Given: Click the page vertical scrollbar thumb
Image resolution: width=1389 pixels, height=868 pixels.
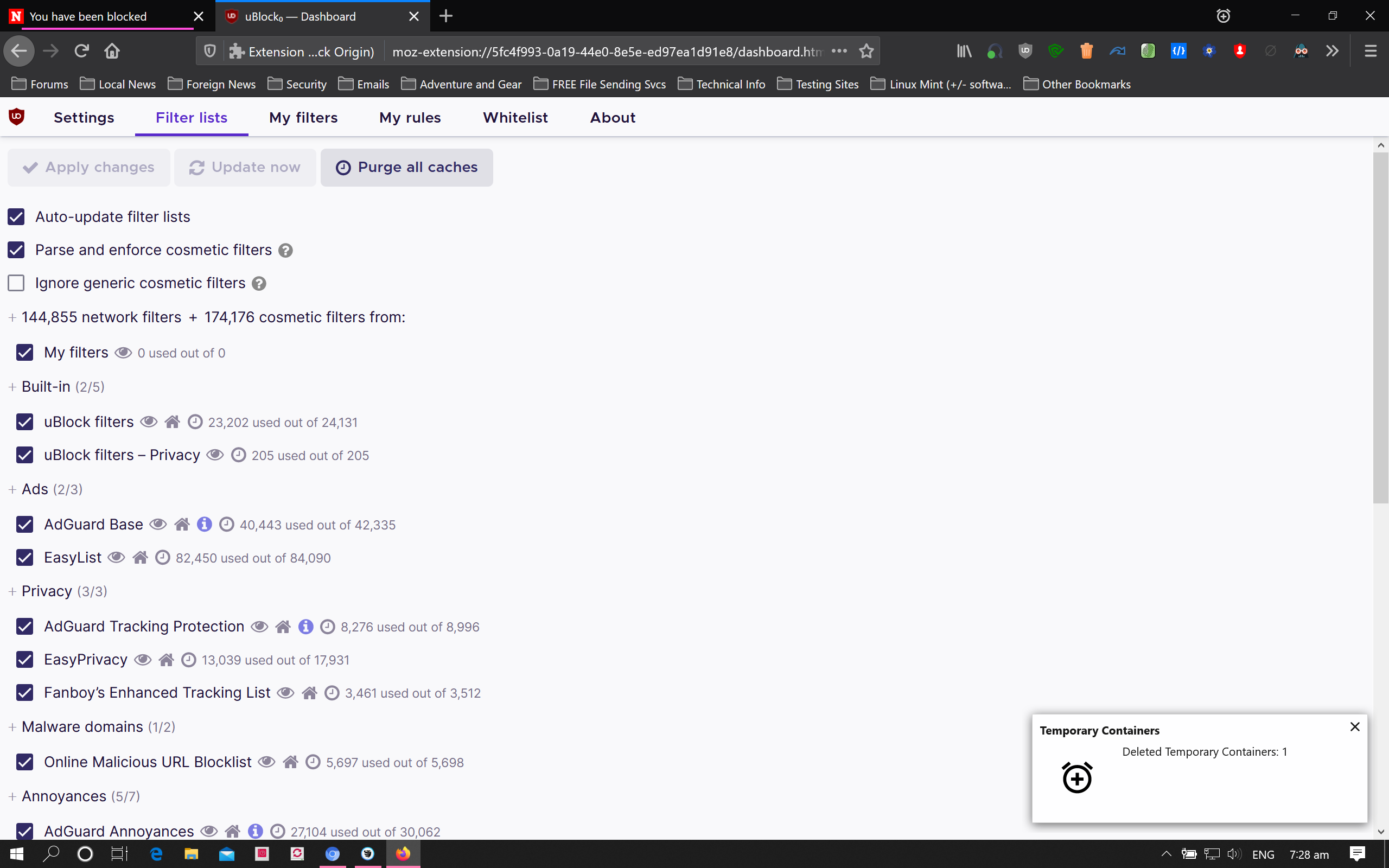Looking at the screenshot, I should [1380, 327].
